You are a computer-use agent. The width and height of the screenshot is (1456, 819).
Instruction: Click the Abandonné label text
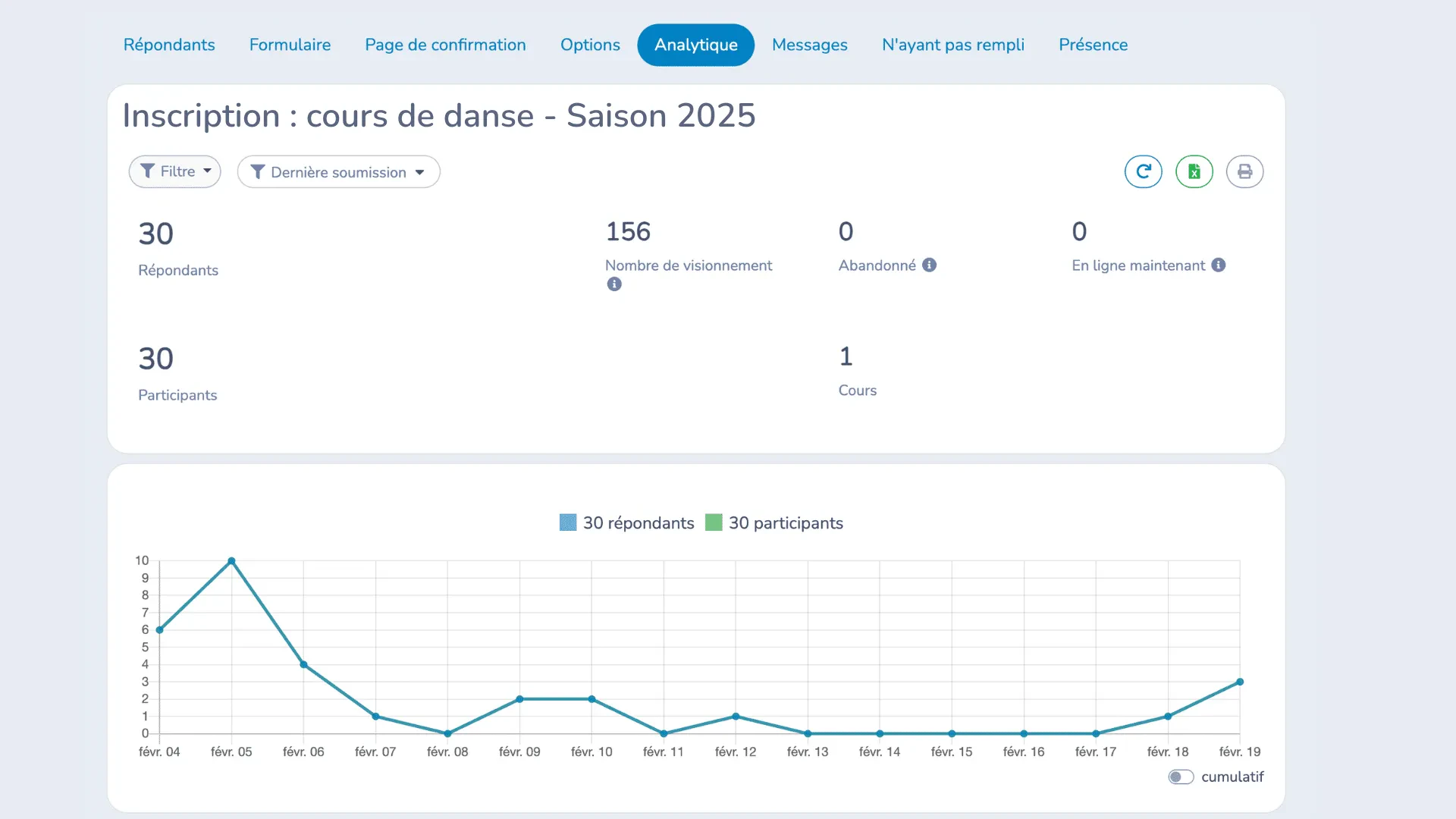(x=877, y=265)
